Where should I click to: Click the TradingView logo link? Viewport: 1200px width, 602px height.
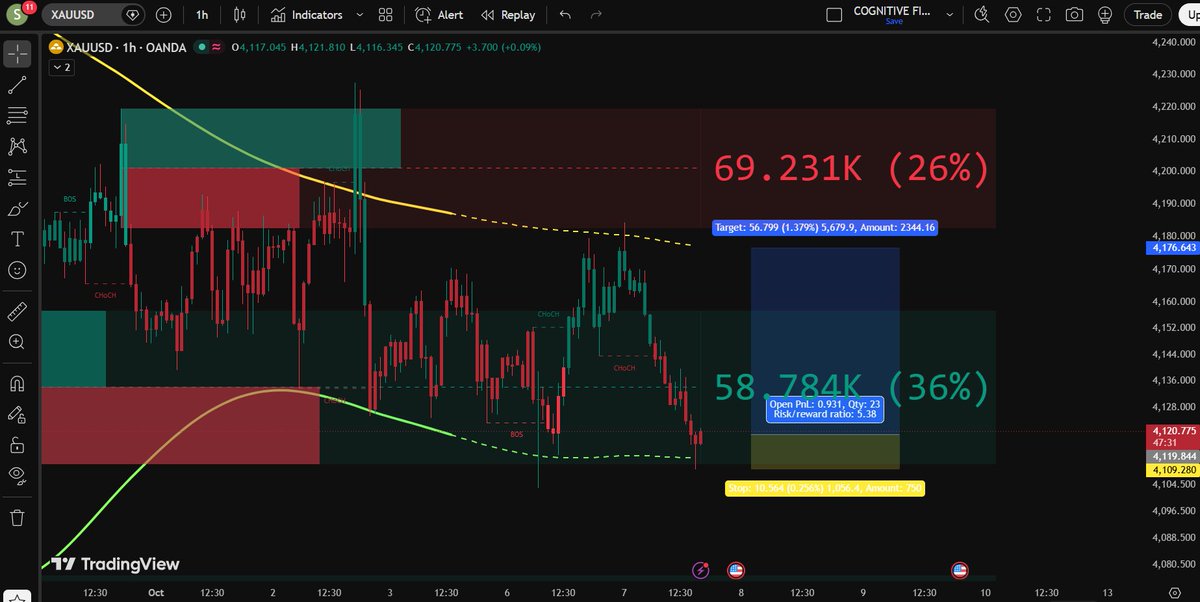[115, 564]
